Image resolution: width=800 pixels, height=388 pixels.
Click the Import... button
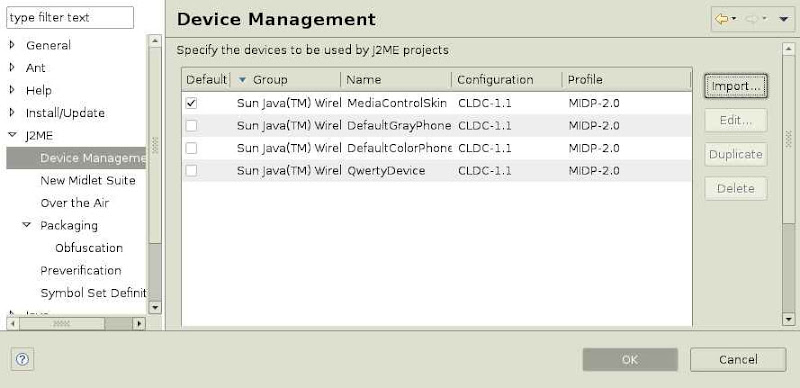point(736,86)
